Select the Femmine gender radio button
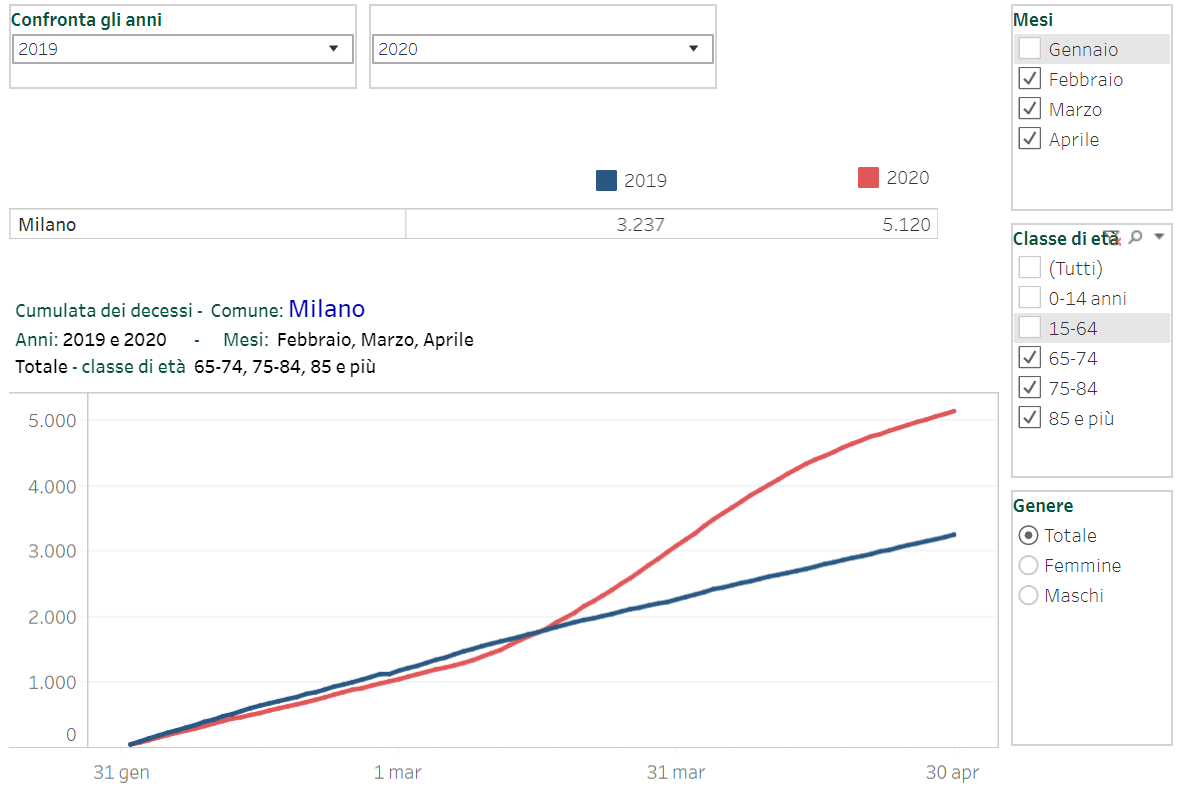 coord(1028,565)
